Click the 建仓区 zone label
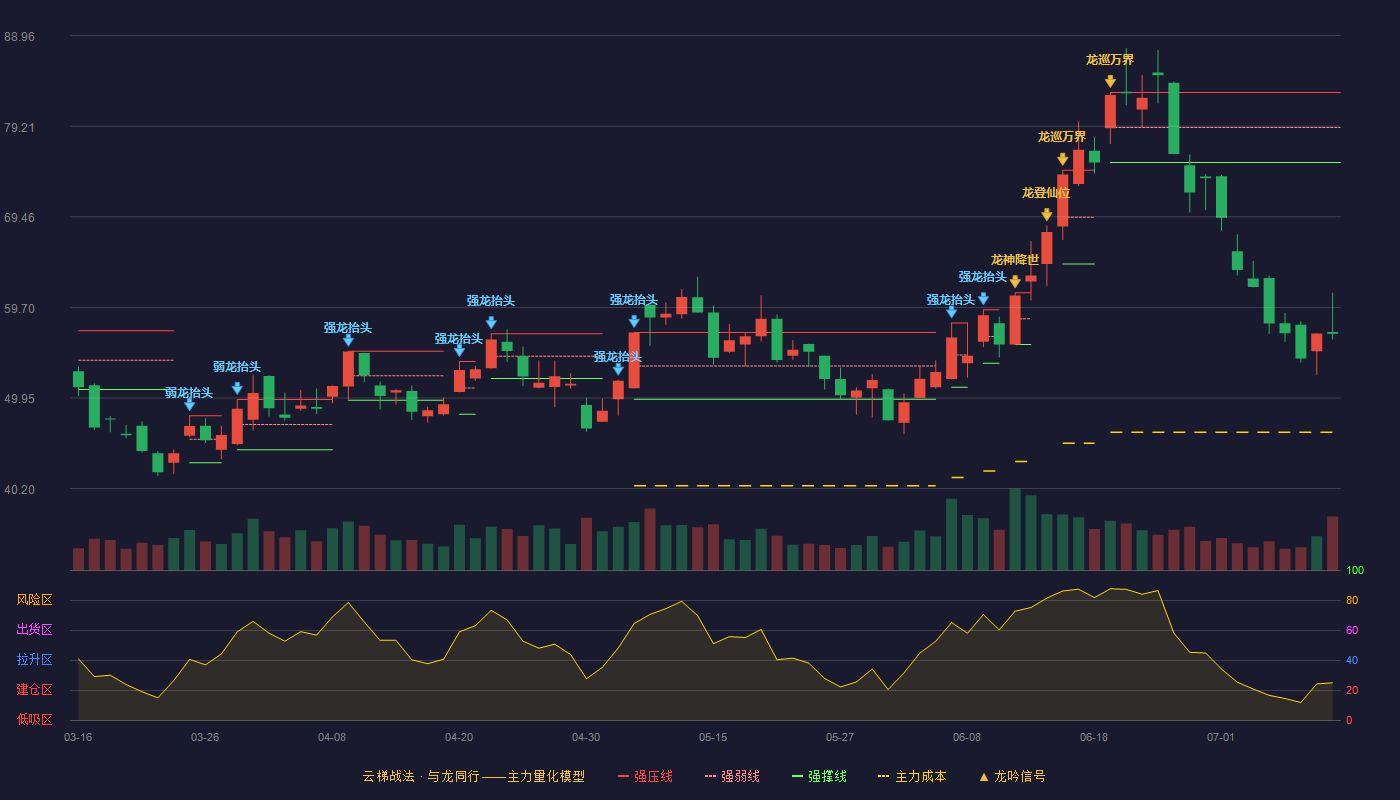1400x800 pixels. coord(34,690)
